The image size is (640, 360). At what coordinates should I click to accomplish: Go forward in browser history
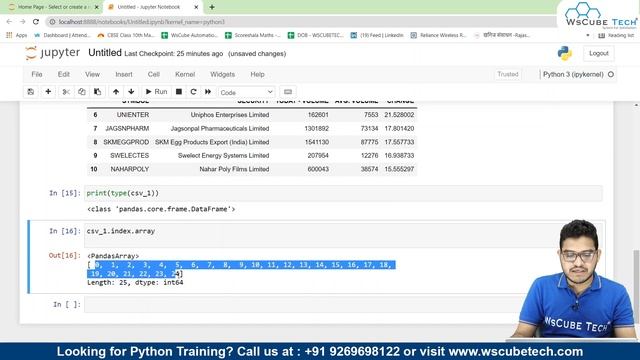point(22,22)
